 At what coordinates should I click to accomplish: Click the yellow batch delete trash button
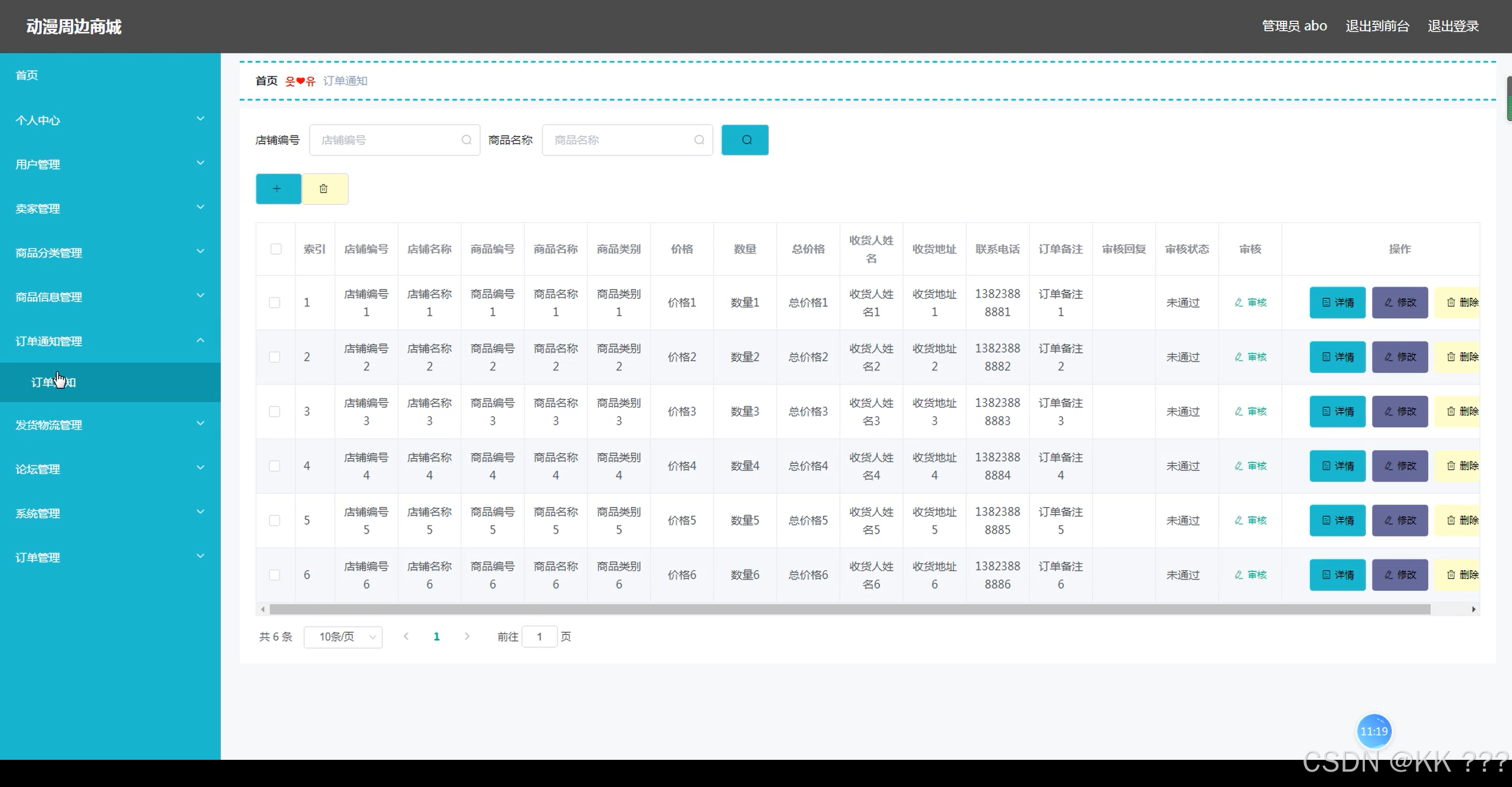(324, 189)
